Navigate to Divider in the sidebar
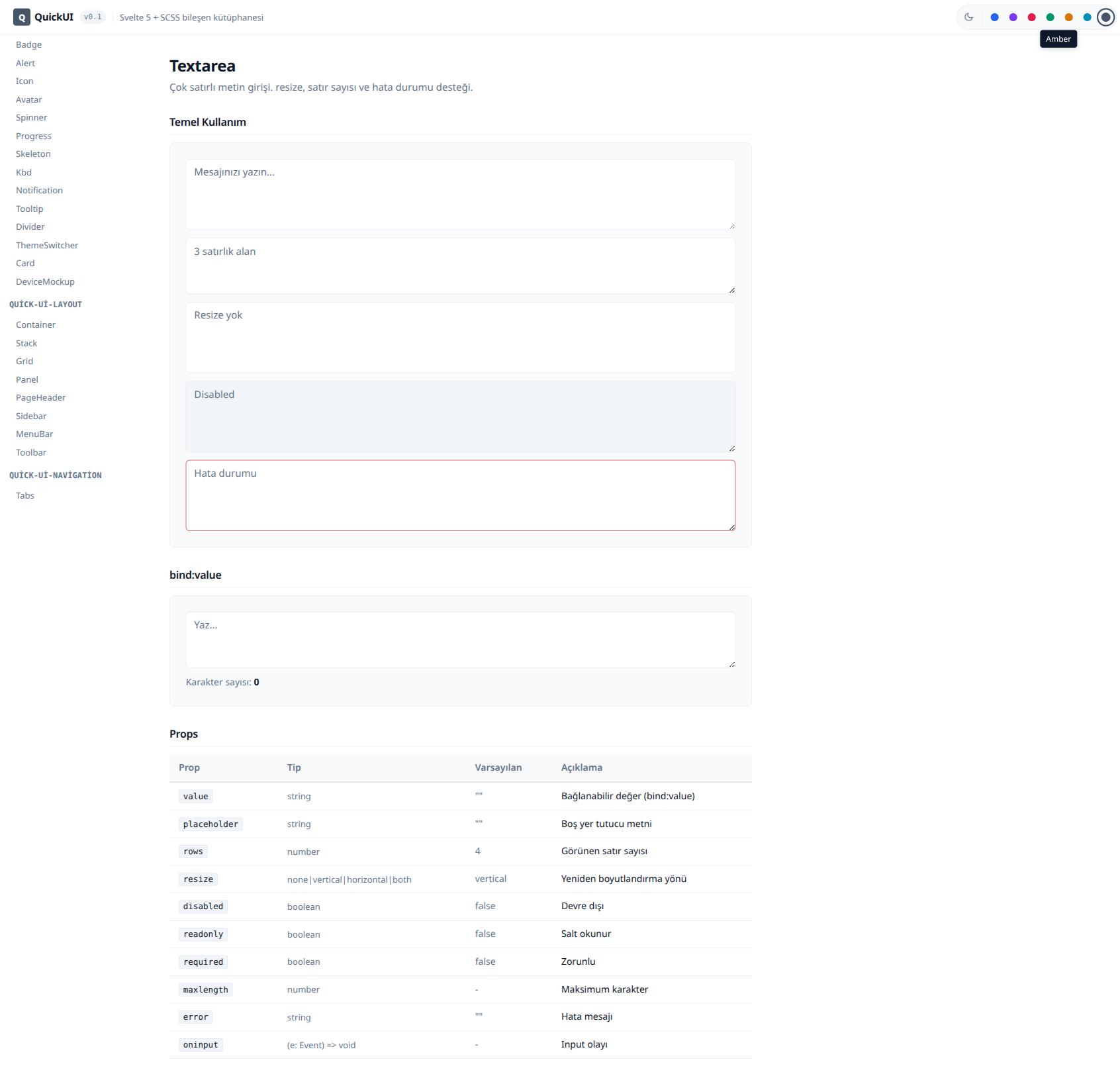Image resolution: width=1120 pixels, height=1080 pixels. (x=30, y=227)
